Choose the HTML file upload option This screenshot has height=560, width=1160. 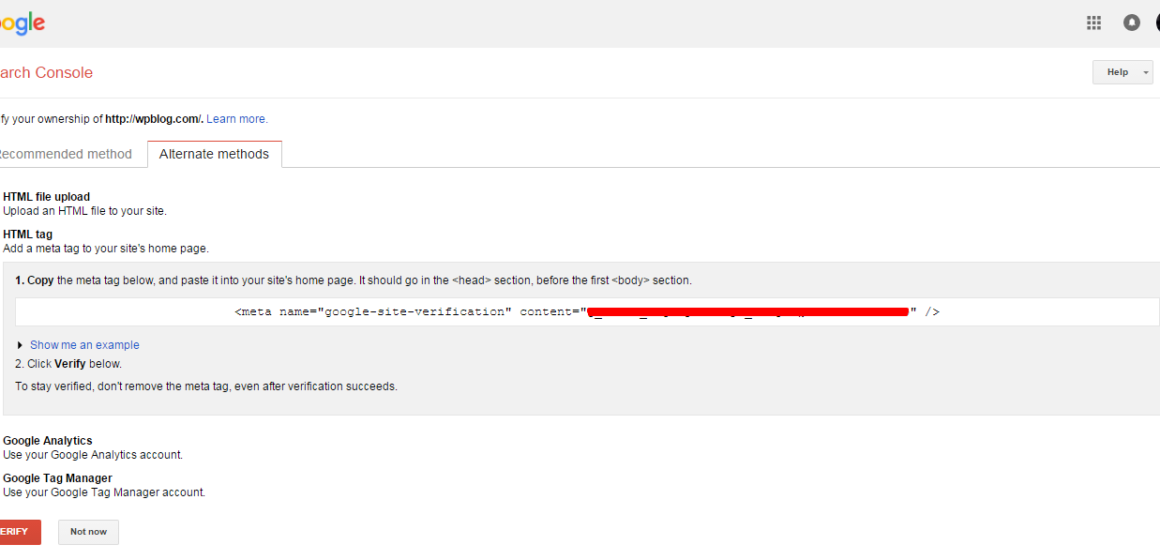[47, 197]
